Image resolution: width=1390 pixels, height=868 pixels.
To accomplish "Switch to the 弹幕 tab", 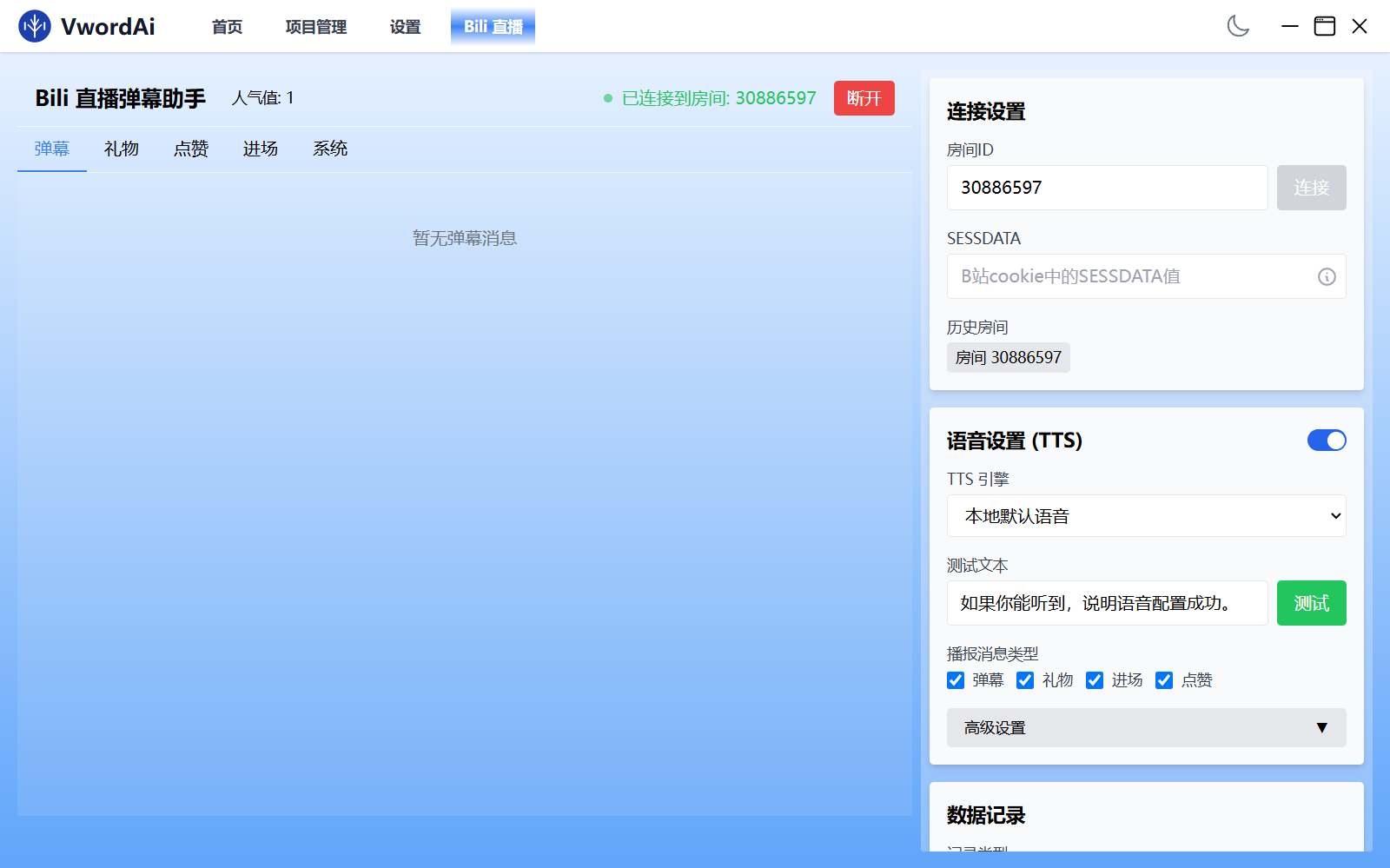I will coord(52,149).
